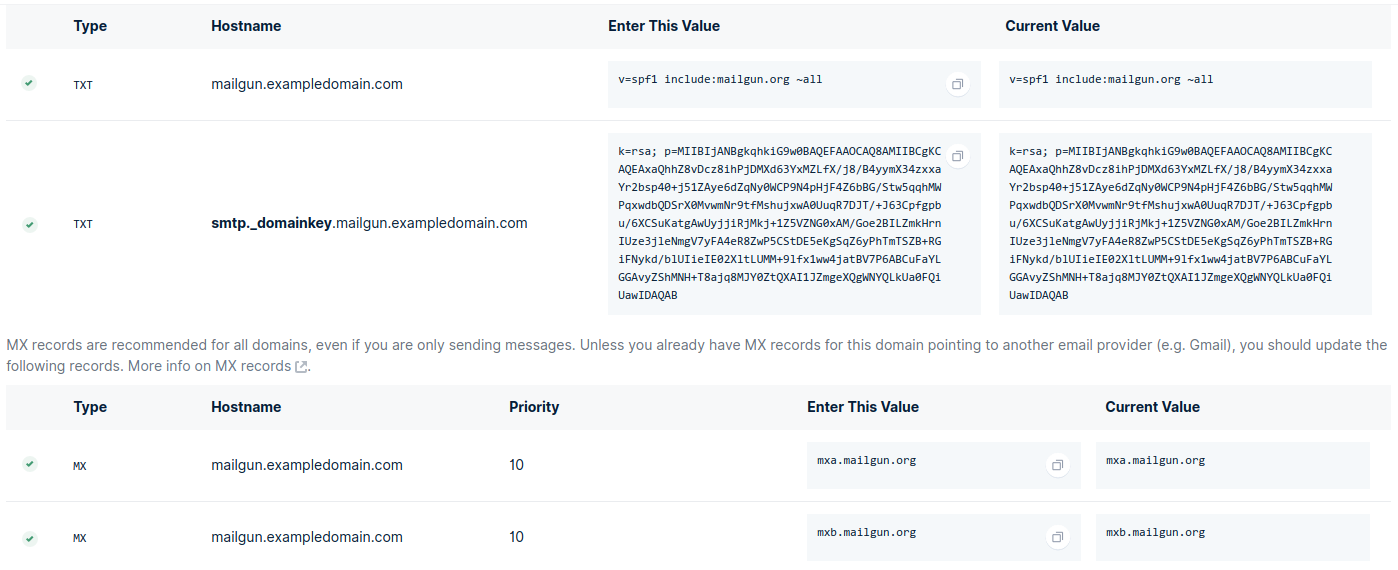
Task: Click the Priority column header
Action: click(x=534, y=407)
